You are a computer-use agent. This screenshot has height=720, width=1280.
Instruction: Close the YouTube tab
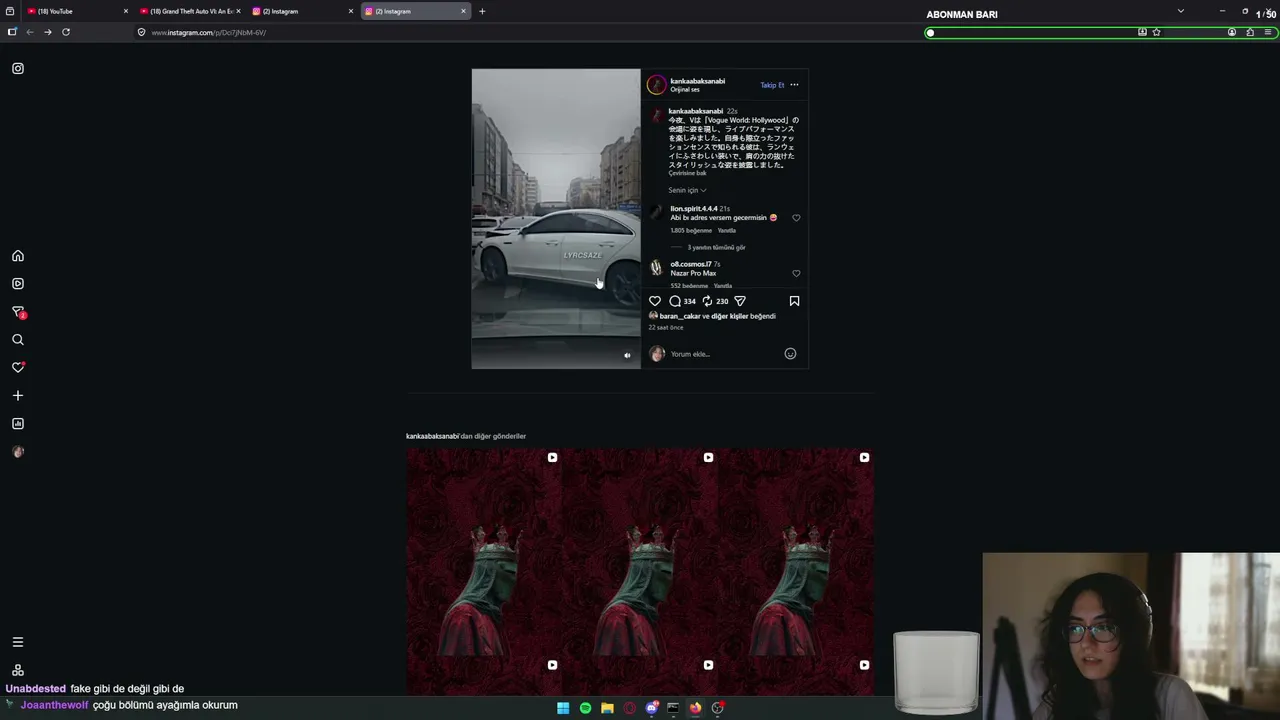[126, 11]
